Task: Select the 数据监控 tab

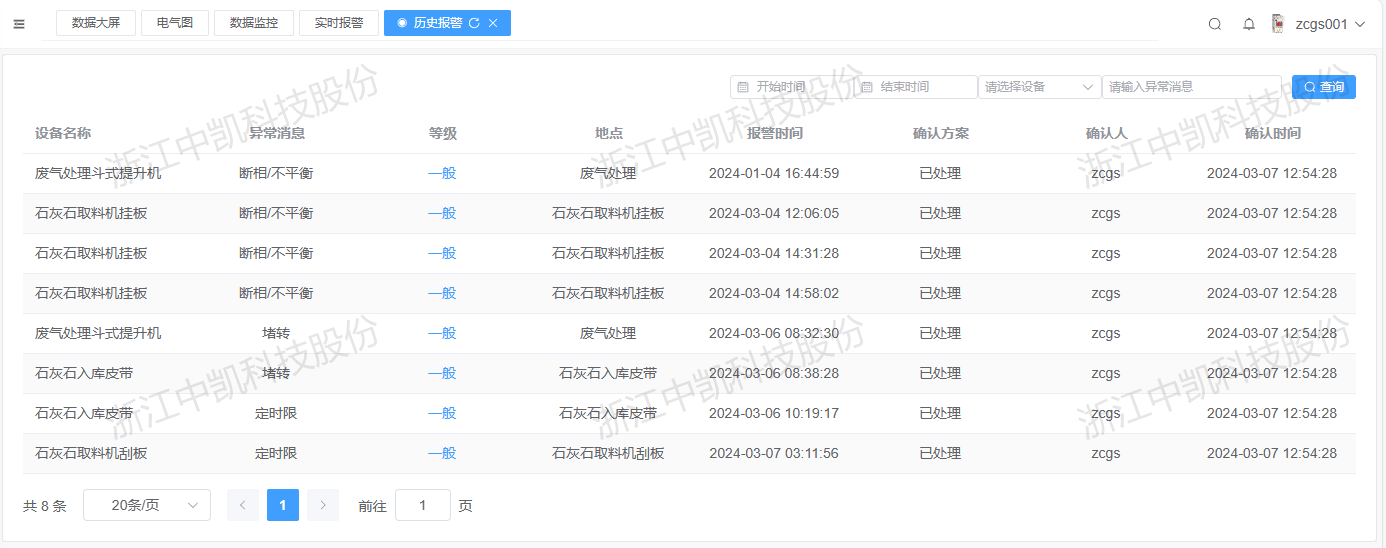Action: pyautogui.click(x=254, y=23)
